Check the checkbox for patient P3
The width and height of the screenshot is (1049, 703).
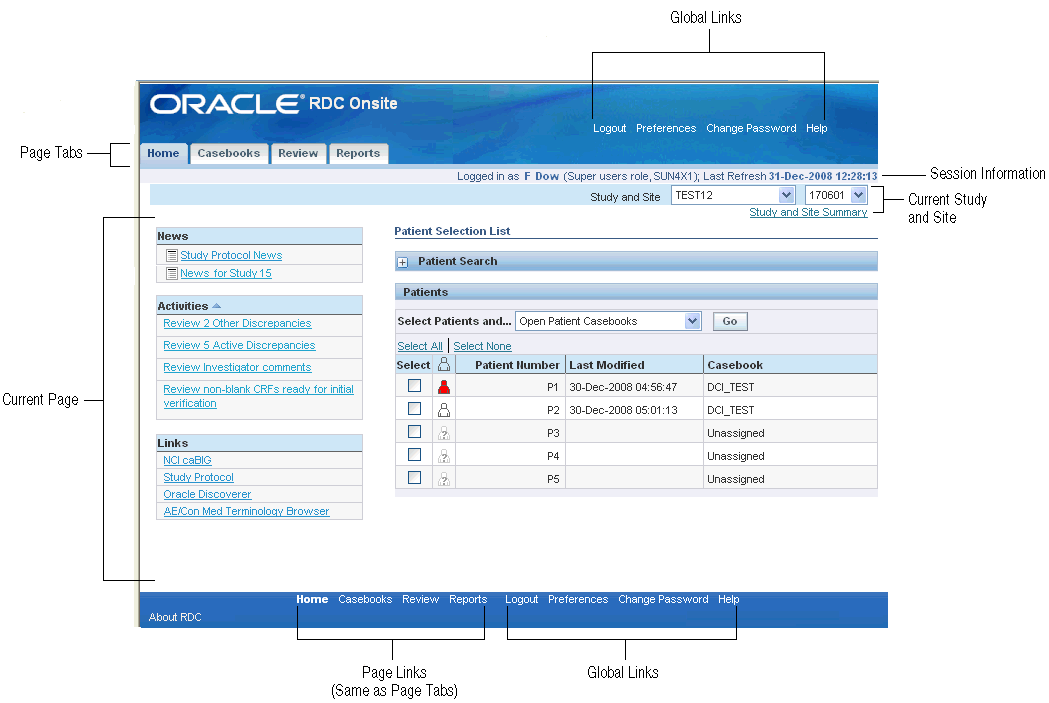coord(415,431)
